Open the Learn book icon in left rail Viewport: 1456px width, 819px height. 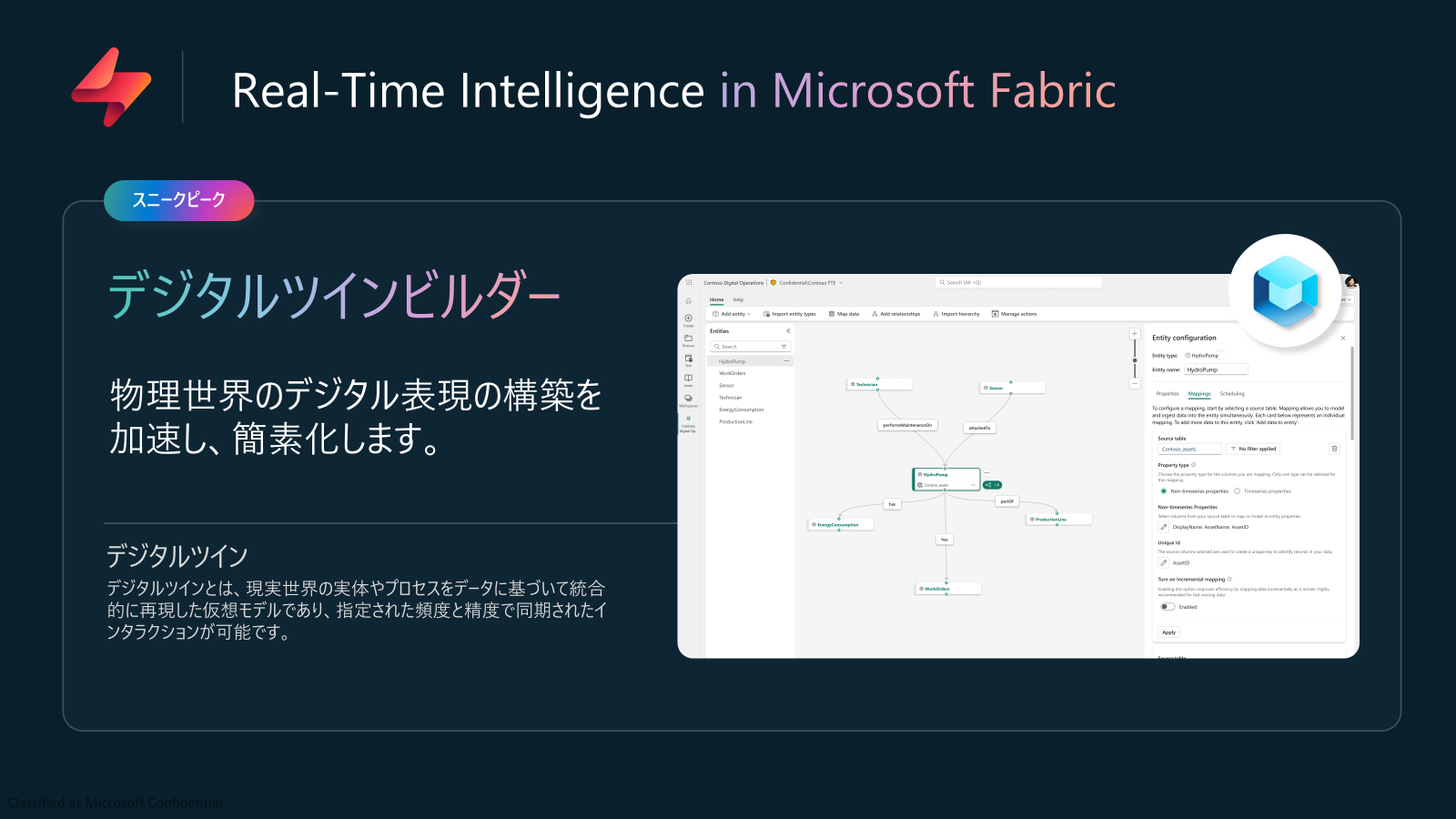[689, 379]
